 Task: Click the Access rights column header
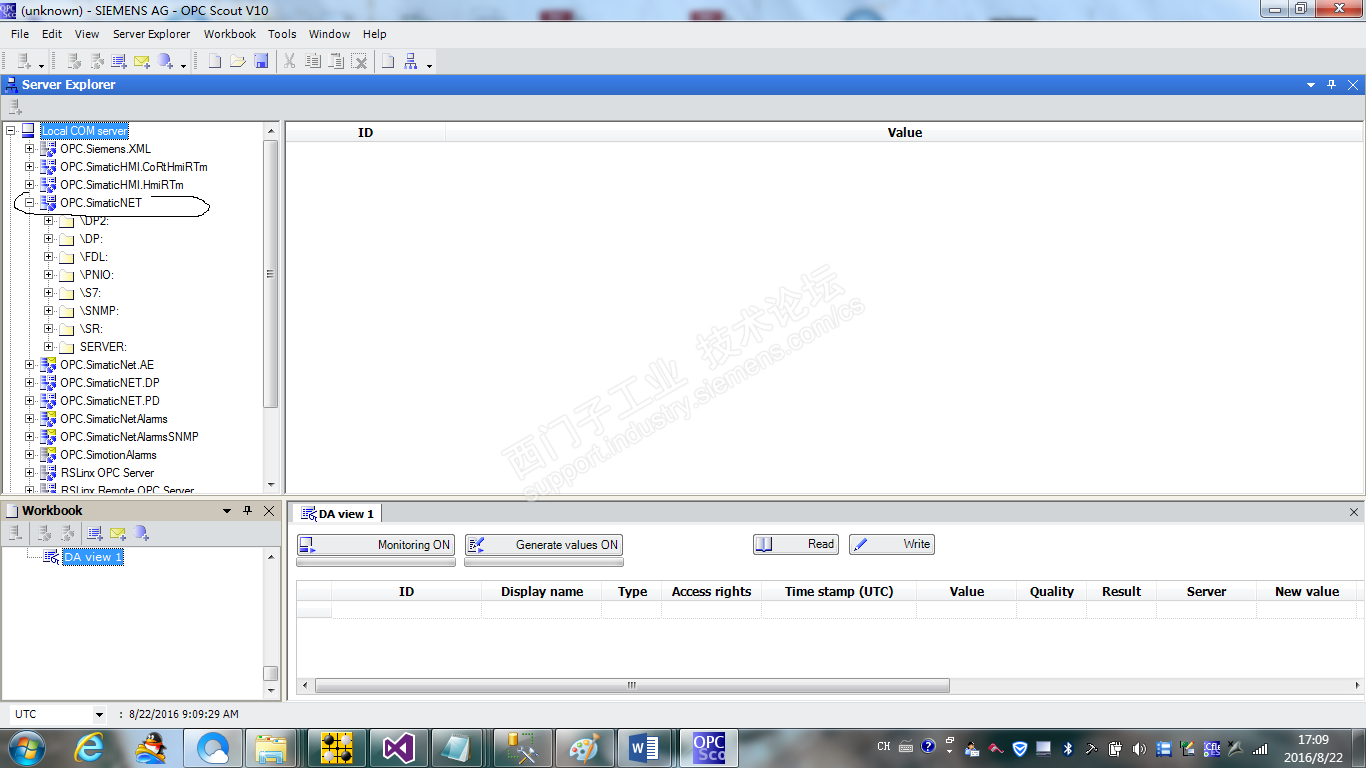pos(712,592)
